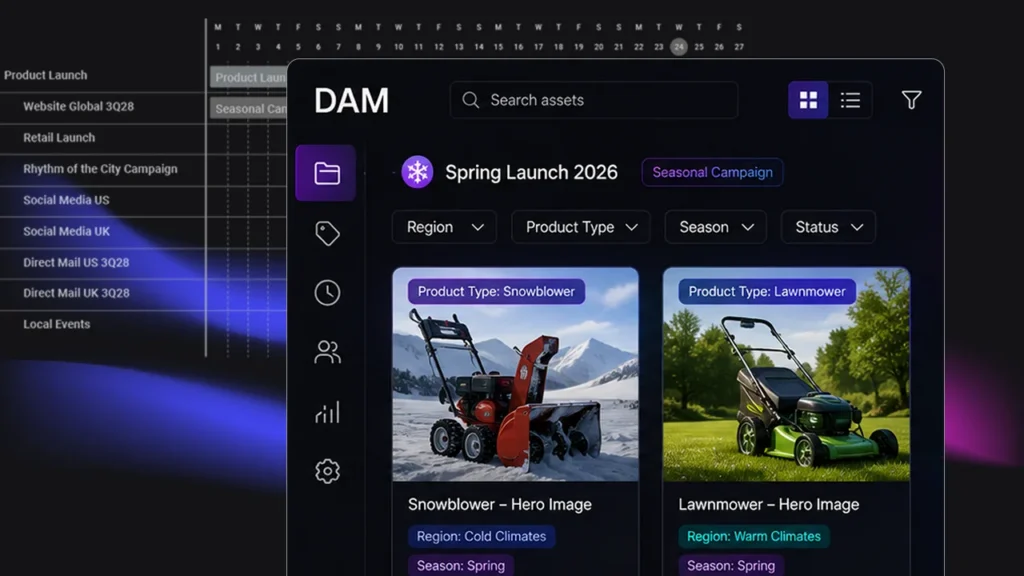The image size is (1024, 576).
Task: Open the Season dropdown
Action: pos(716,227)
